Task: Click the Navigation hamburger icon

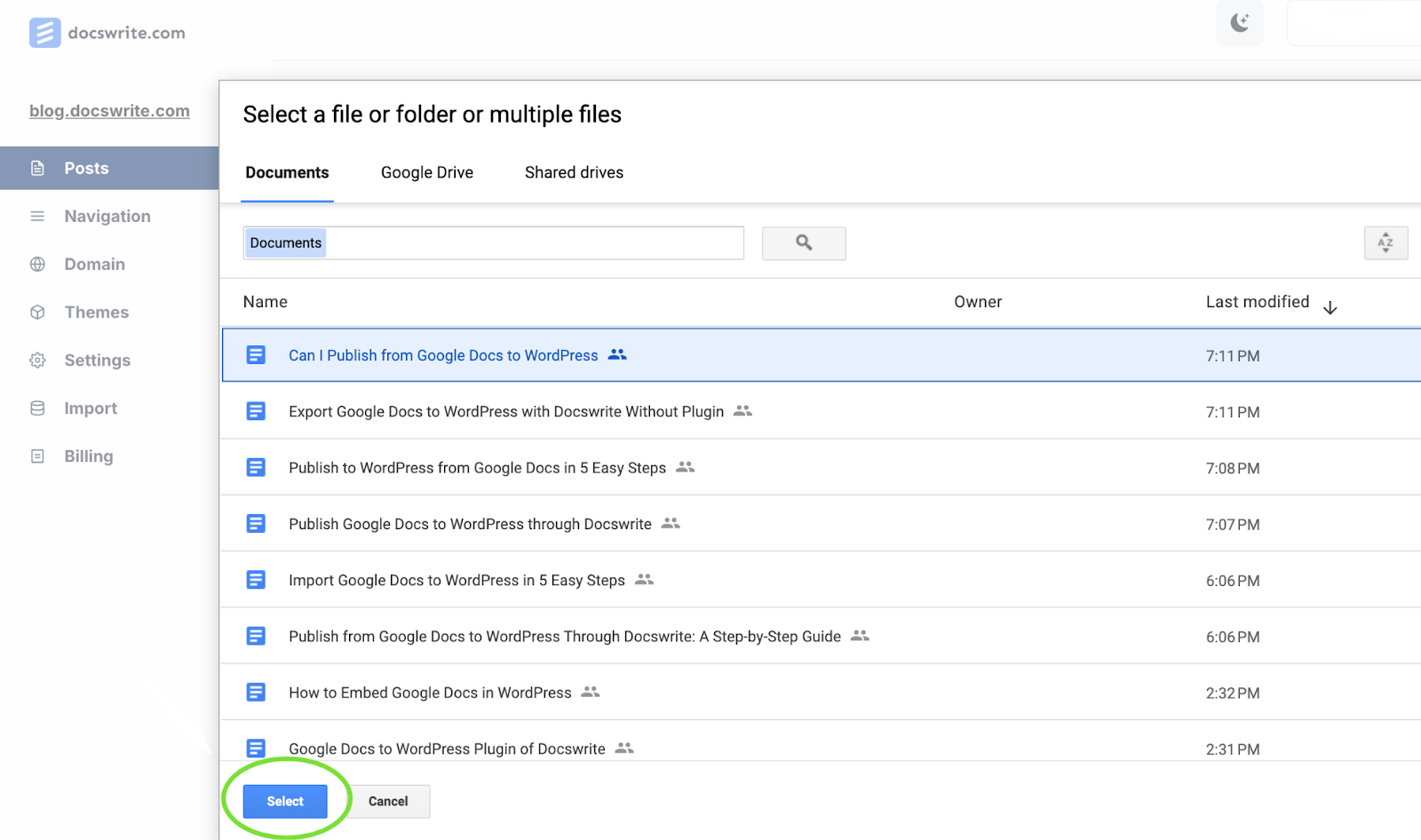Action: point(36,216)
